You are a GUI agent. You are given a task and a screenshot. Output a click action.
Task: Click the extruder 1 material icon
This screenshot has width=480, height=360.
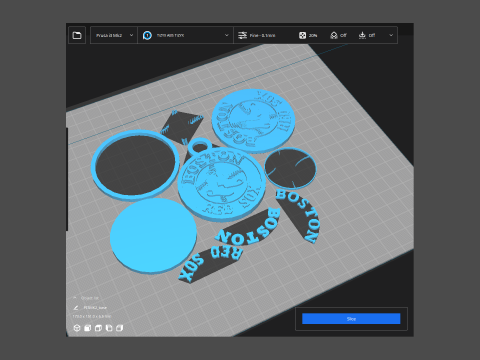pos(147,35)
